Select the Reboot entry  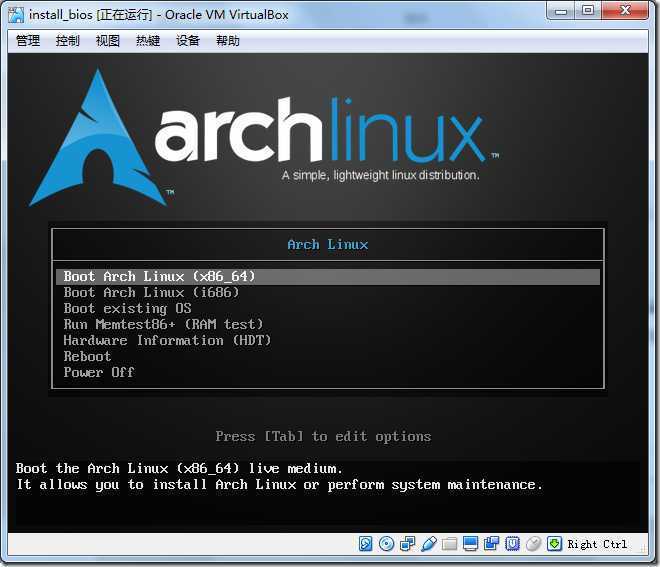[328, 357]
